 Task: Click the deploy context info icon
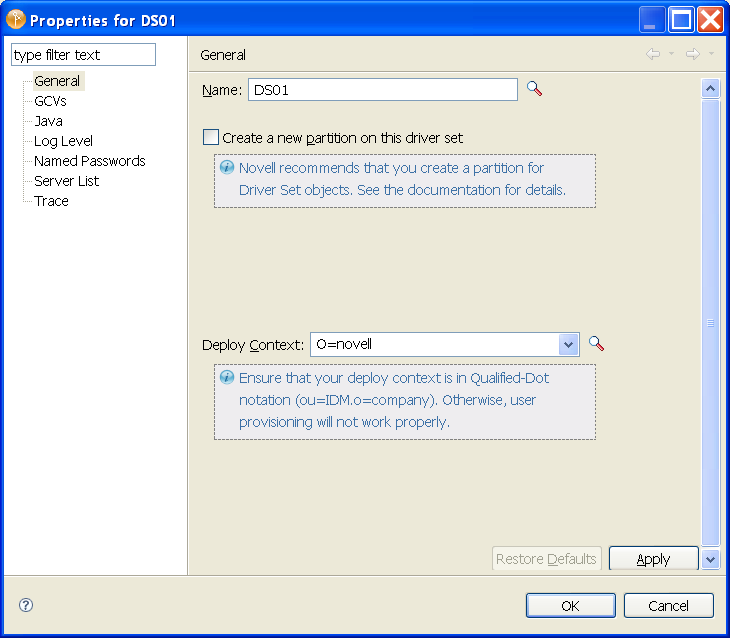(x=227, y=377)
